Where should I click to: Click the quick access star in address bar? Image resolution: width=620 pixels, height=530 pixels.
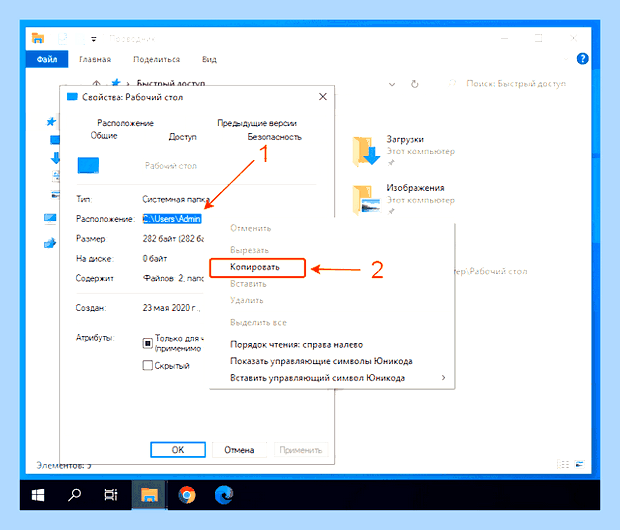tap(116, 83)
